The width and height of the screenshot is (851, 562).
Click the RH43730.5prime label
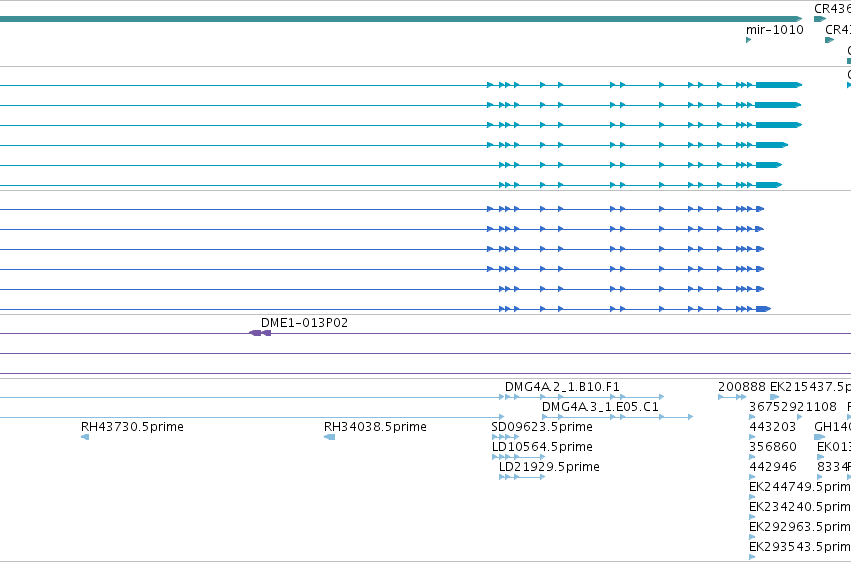pos(132,427)
